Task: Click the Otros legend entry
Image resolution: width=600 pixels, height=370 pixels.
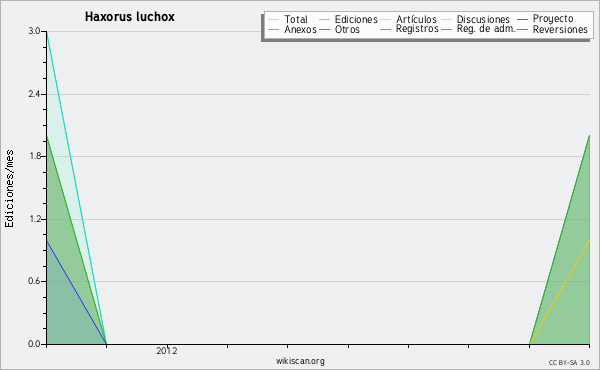Action: point(339,29)
